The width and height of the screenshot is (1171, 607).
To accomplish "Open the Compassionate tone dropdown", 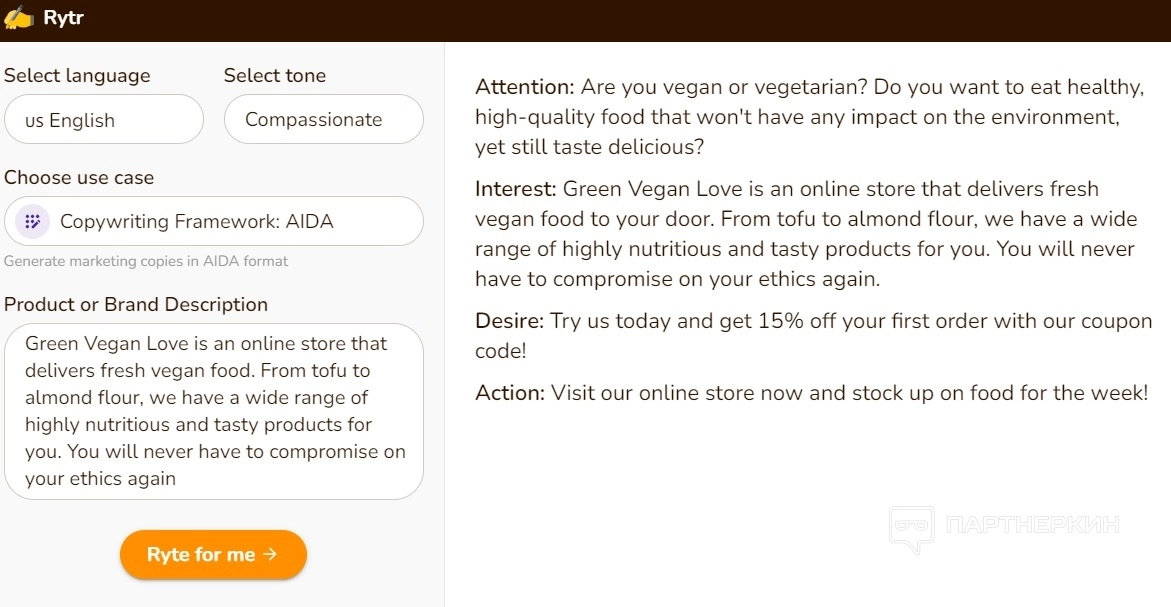I will point(323,120).
